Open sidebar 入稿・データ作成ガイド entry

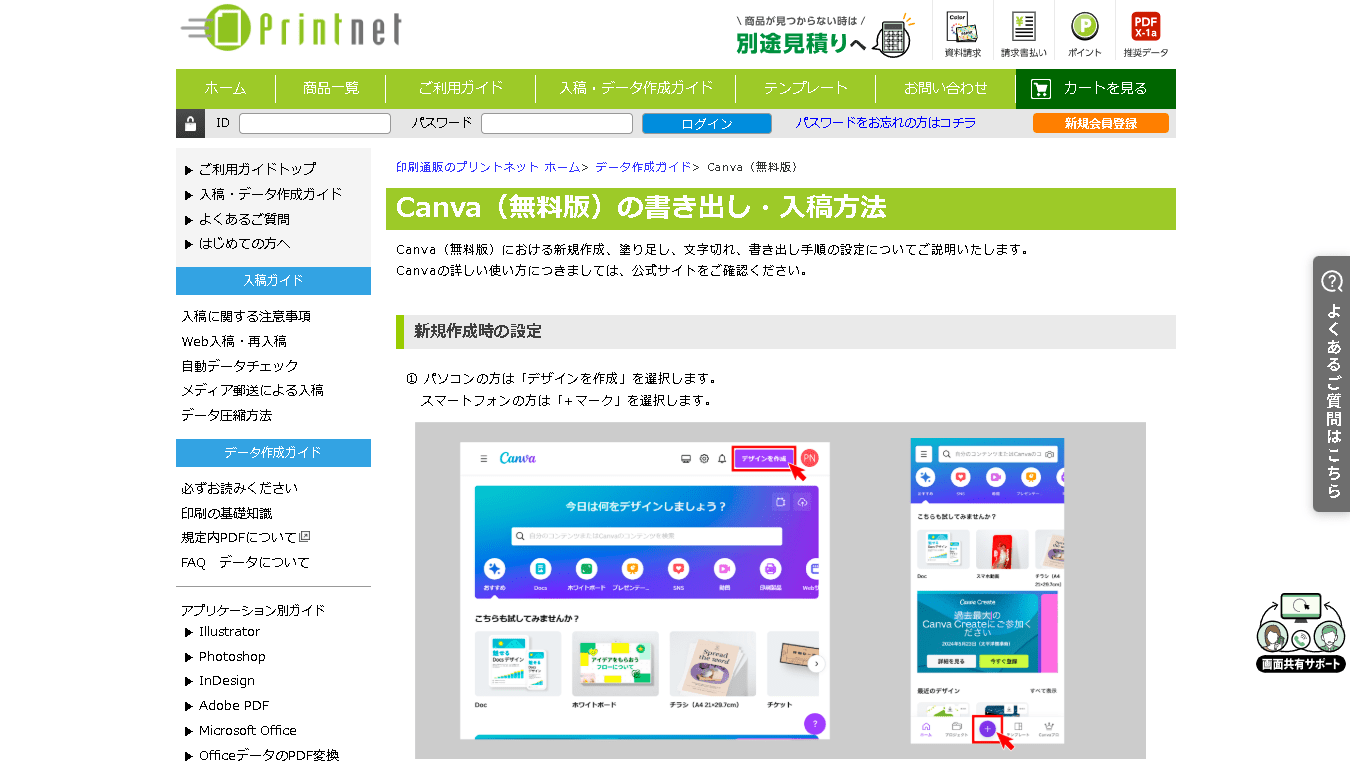(270, 194)
